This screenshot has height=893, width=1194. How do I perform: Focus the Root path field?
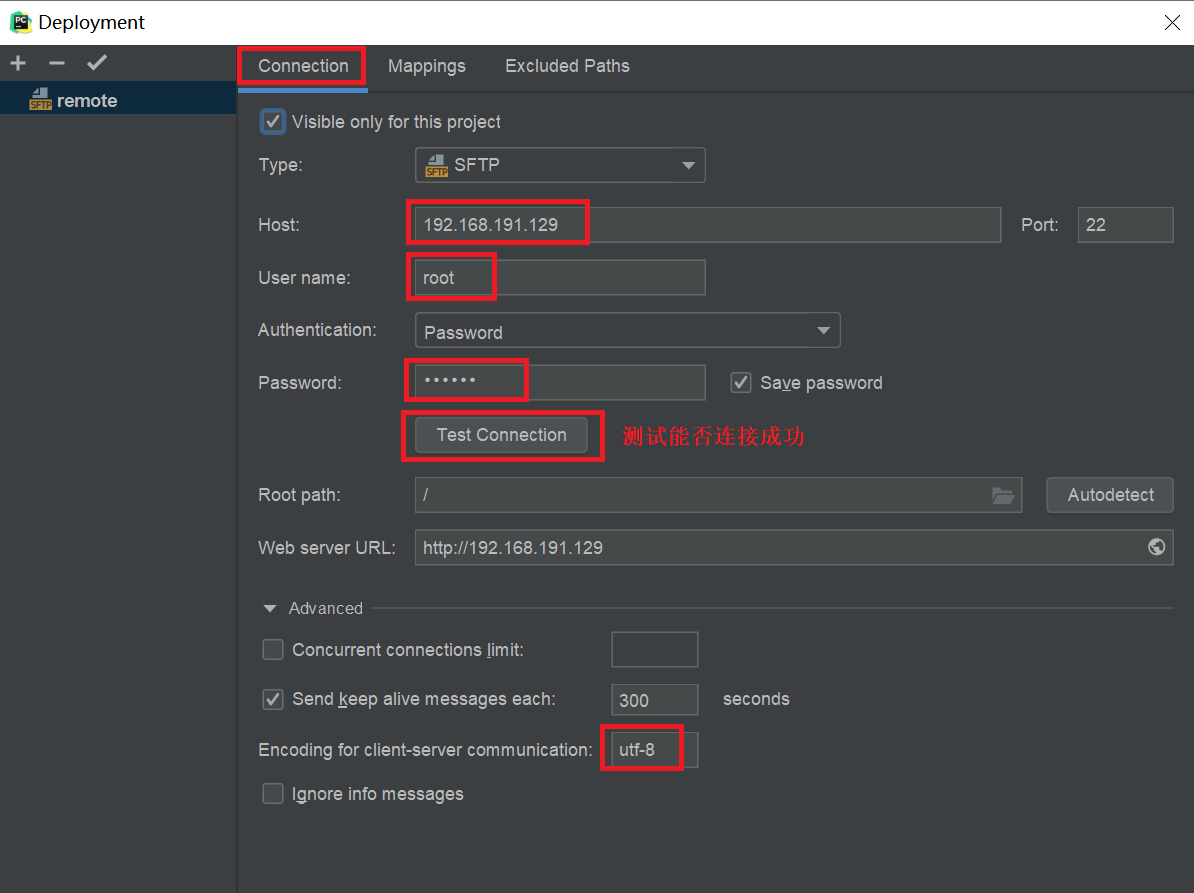[718, 495]
